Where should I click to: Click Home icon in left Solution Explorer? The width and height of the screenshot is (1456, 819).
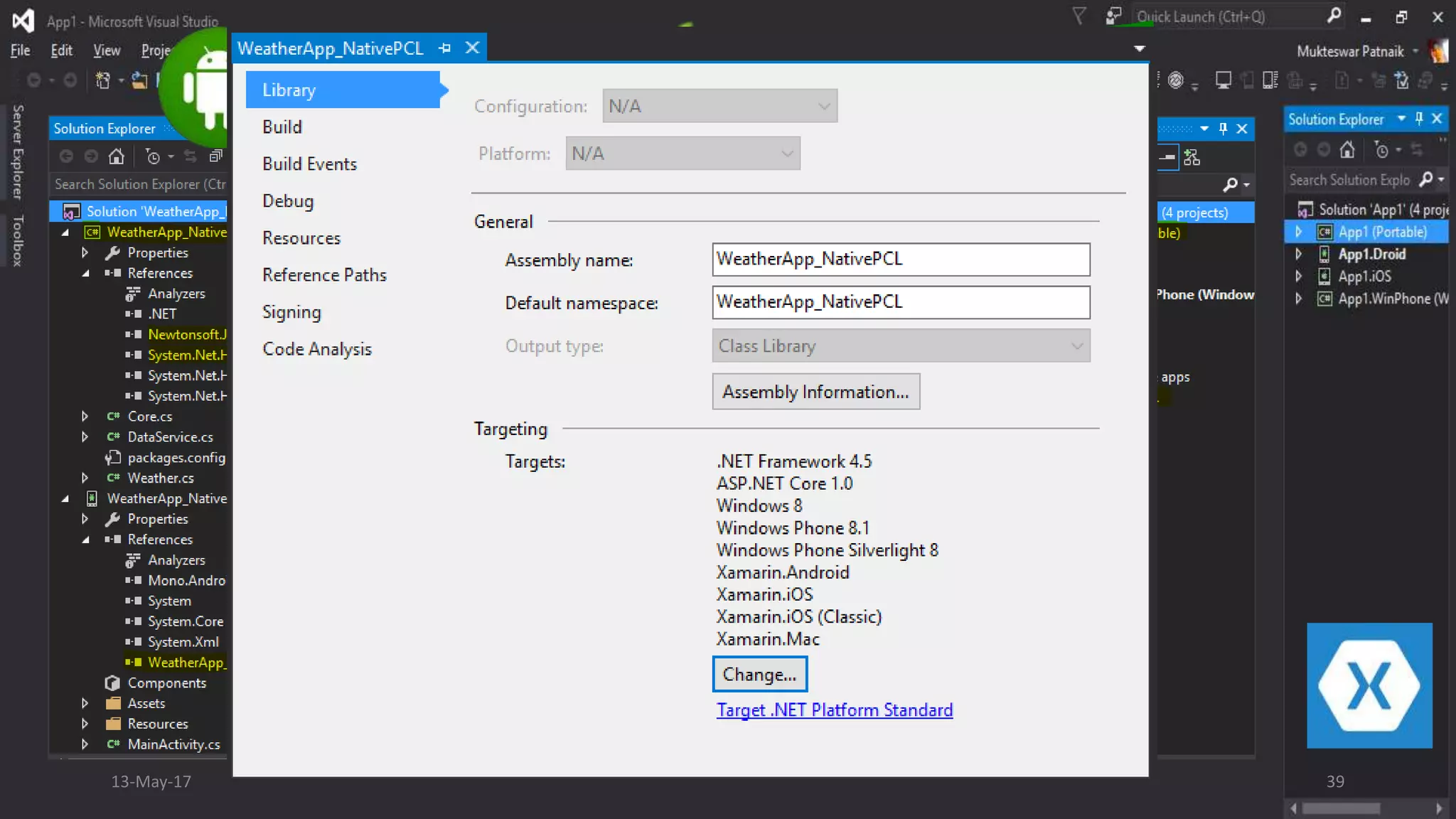[116, 156]
